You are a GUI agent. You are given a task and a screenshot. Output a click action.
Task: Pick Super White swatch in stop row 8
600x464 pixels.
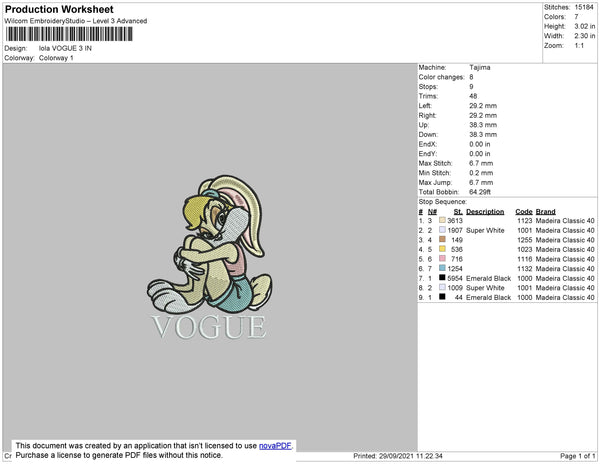pos(442,287)
